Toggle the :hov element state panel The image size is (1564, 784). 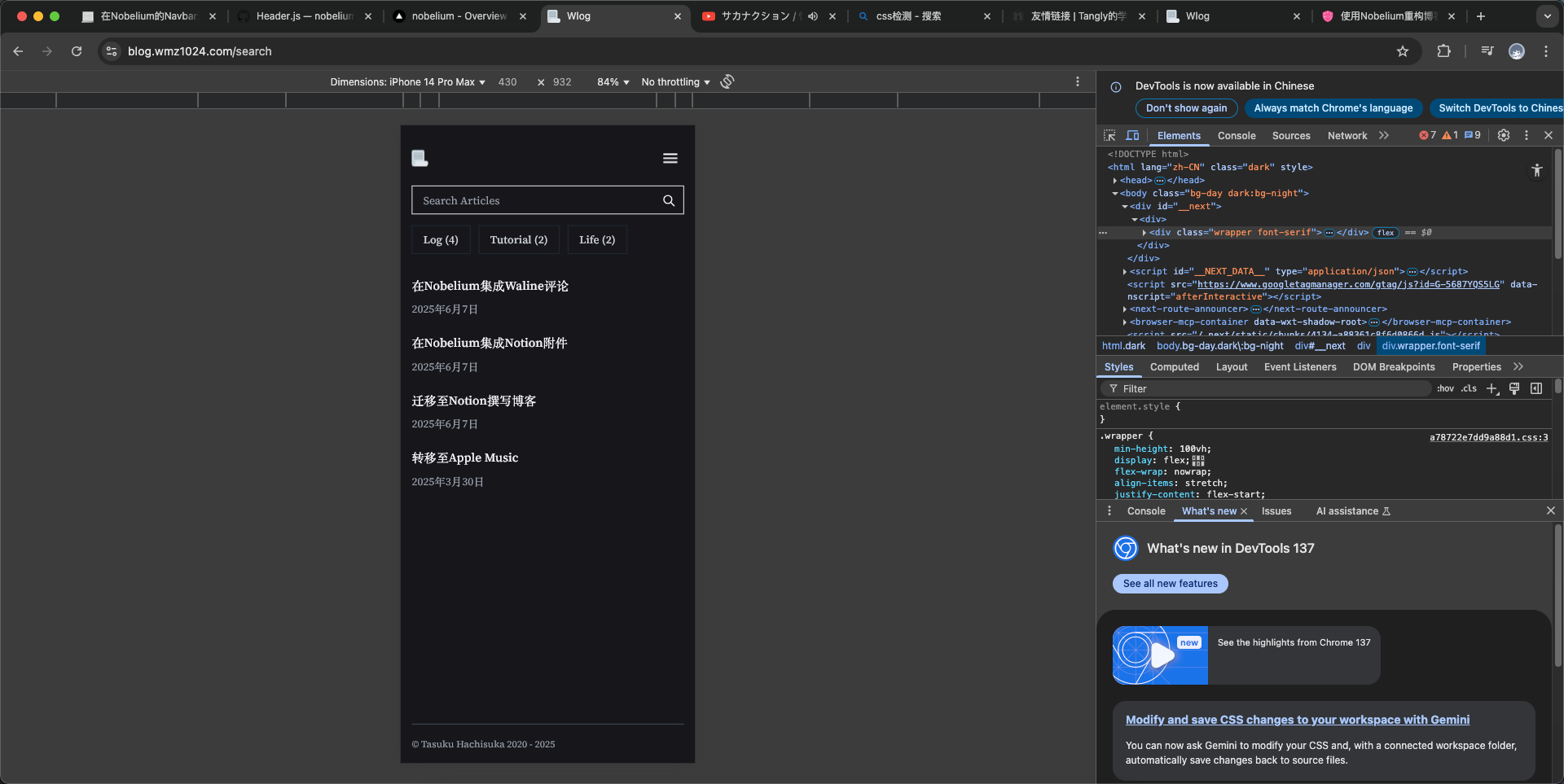[1445, 388]
